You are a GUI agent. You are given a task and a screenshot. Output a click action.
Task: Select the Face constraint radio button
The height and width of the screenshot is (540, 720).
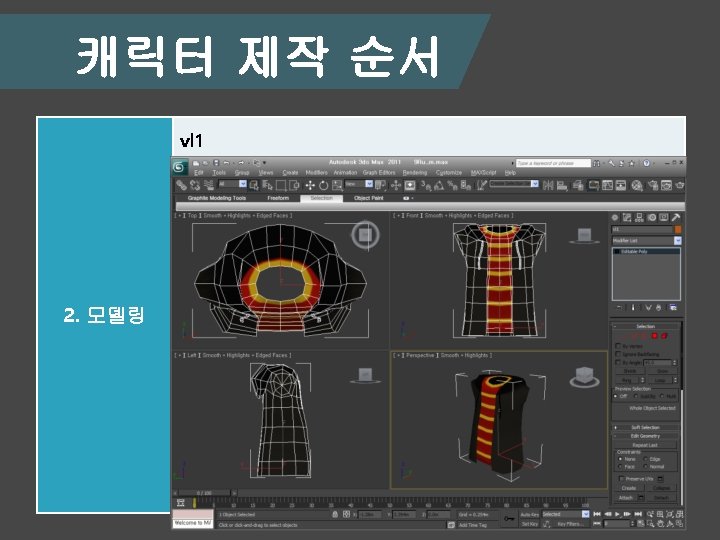[620, 467]
